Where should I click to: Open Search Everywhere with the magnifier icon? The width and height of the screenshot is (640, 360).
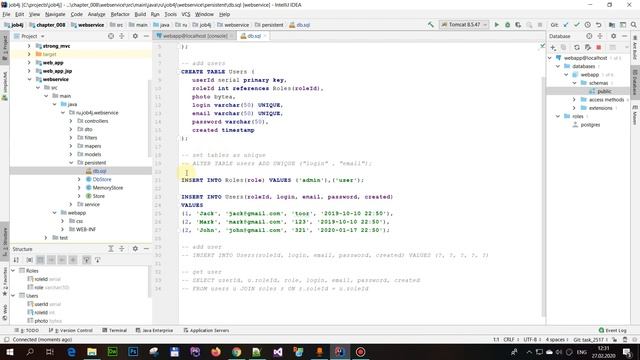tap(633, 25)
